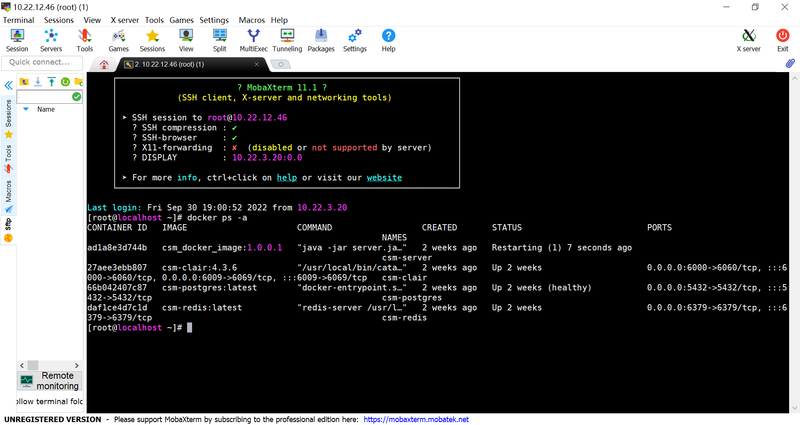Open the X server menu
Viewport: 800px width, 425px height.
coord(124,20)
